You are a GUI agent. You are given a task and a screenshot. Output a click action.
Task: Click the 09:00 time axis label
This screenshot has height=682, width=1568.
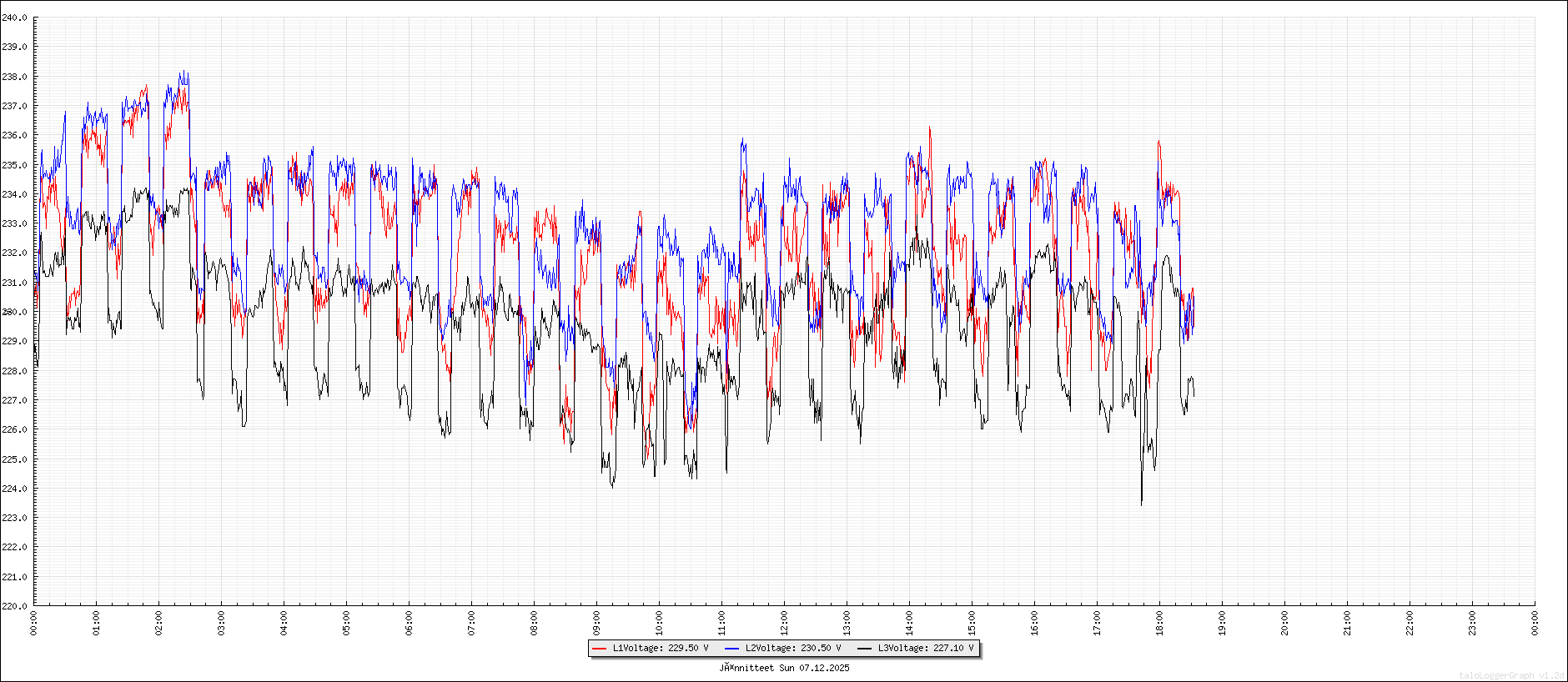click(x=596, y=623)
